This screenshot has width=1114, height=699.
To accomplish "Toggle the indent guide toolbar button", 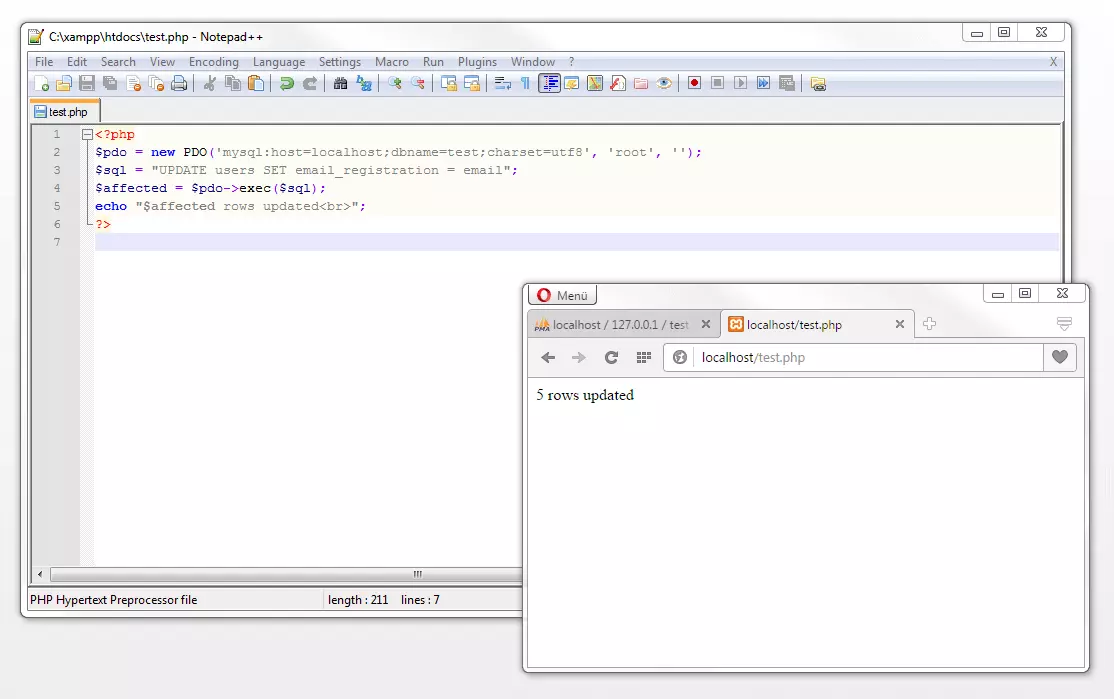I will point(549,84).
